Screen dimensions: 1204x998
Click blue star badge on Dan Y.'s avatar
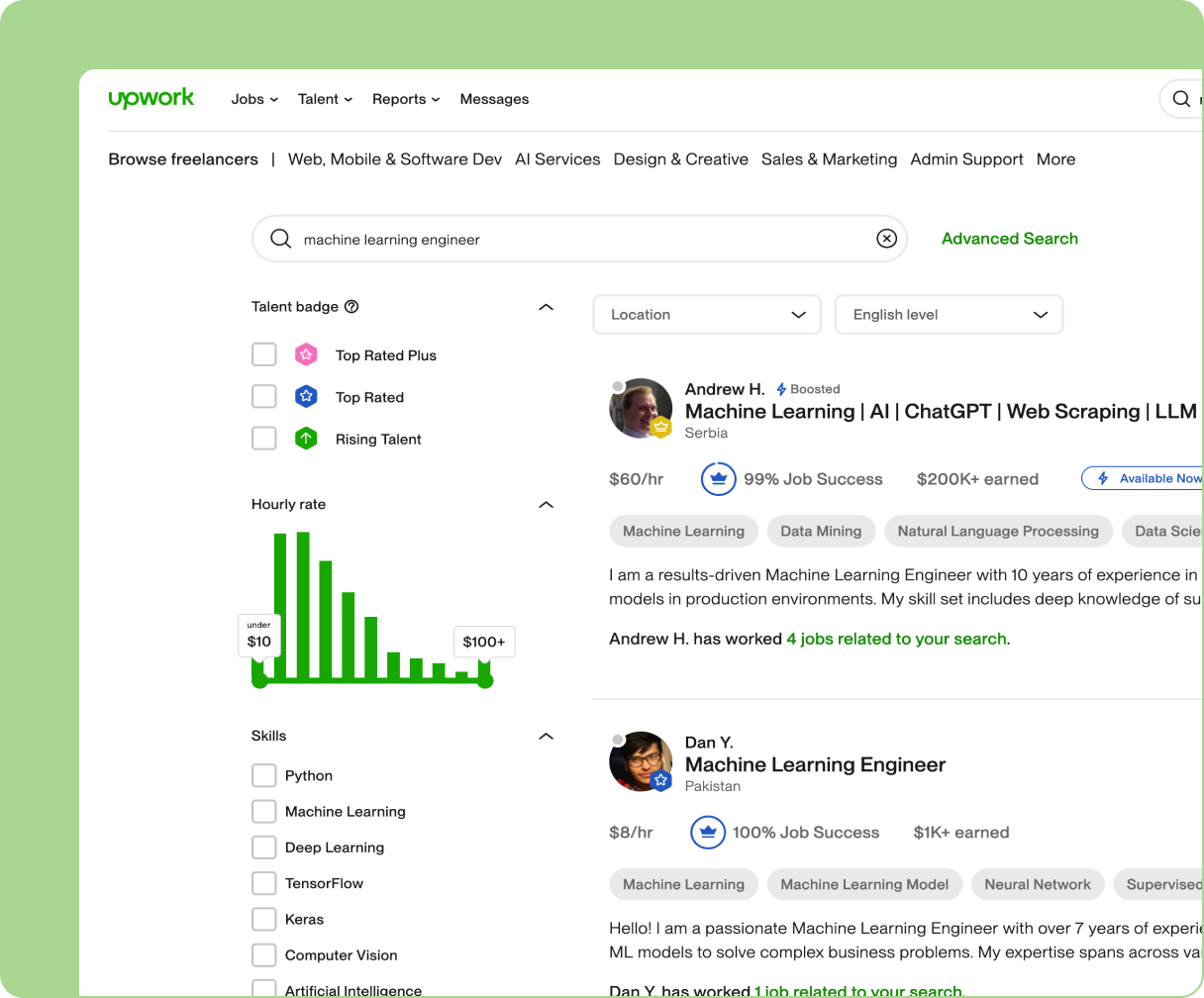(x=662, y=781)
